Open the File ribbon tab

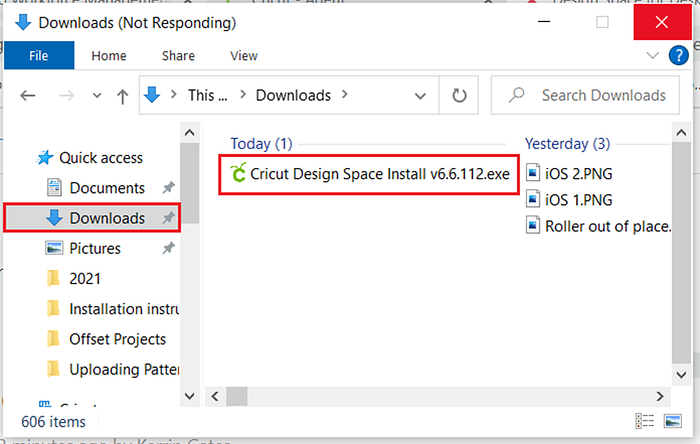tap(39, 55)
